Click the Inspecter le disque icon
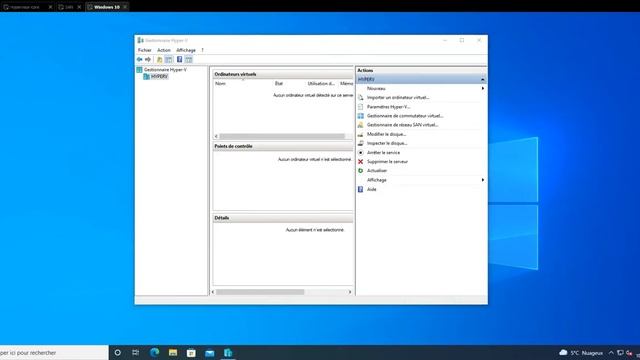Image resolution: width=640 pixels, height=360 pixels. [360, 143]
